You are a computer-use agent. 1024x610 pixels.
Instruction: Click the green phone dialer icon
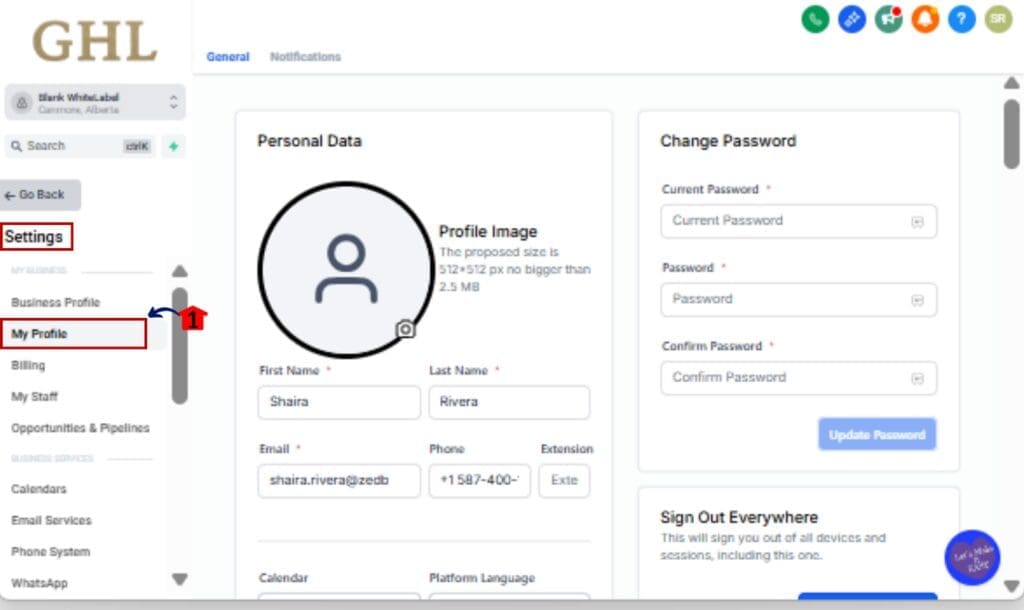(x=815, y=19)
